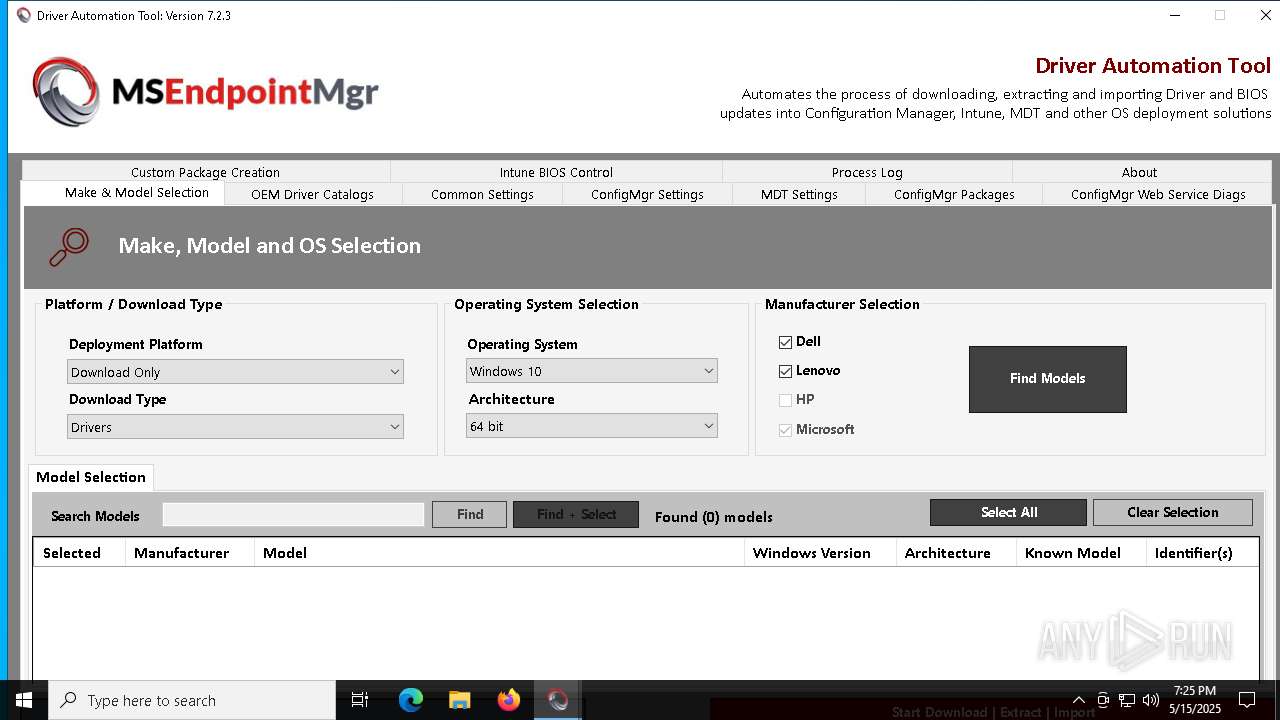Open the ConfigMgr Web Service Diags tab
Image resolution: width=1280 pixels, height=720 pixels.
pyautogui.click(x=1158, y=195)
